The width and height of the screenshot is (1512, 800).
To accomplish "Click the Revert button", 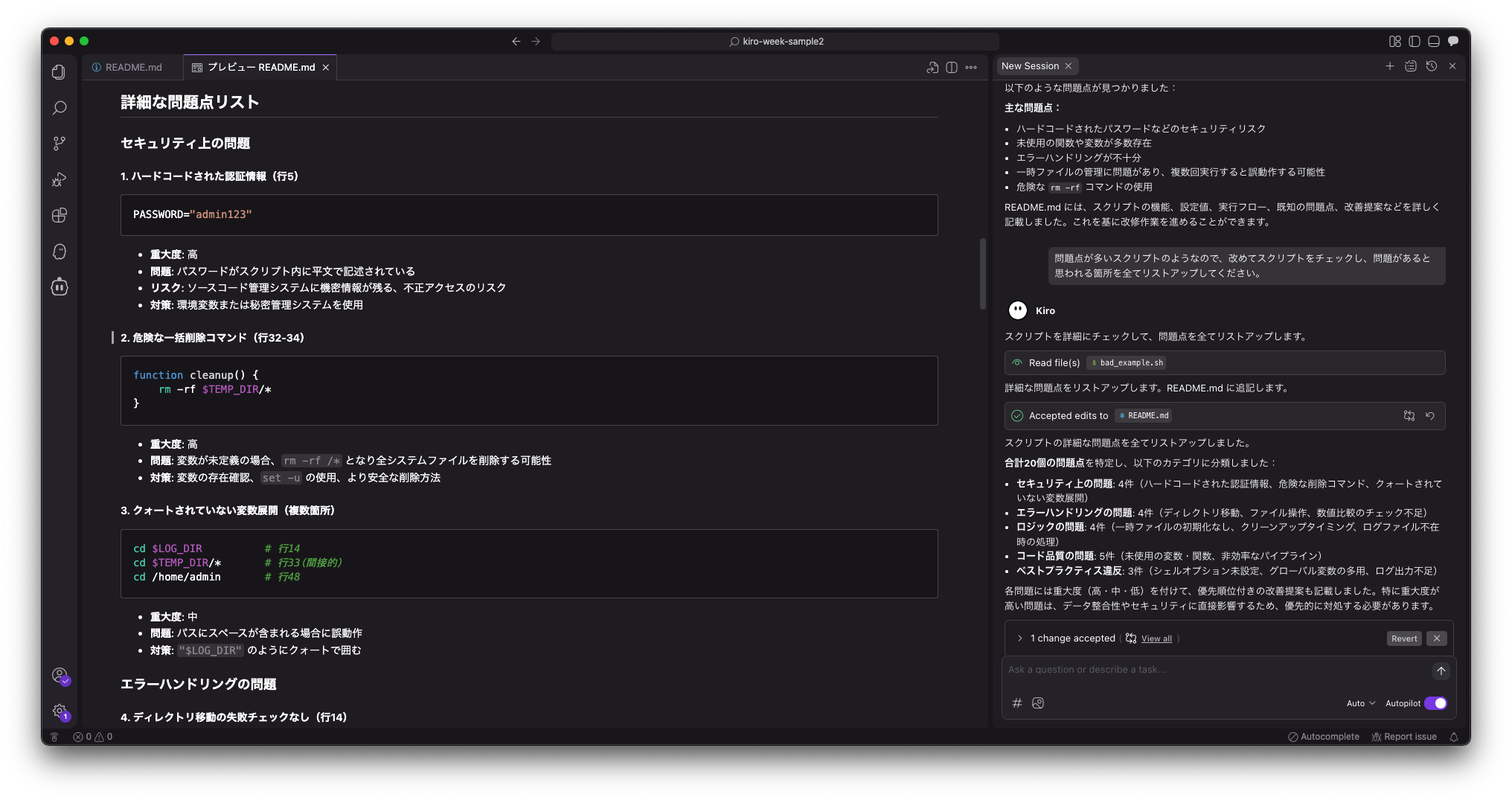I will pos(1404,639).
